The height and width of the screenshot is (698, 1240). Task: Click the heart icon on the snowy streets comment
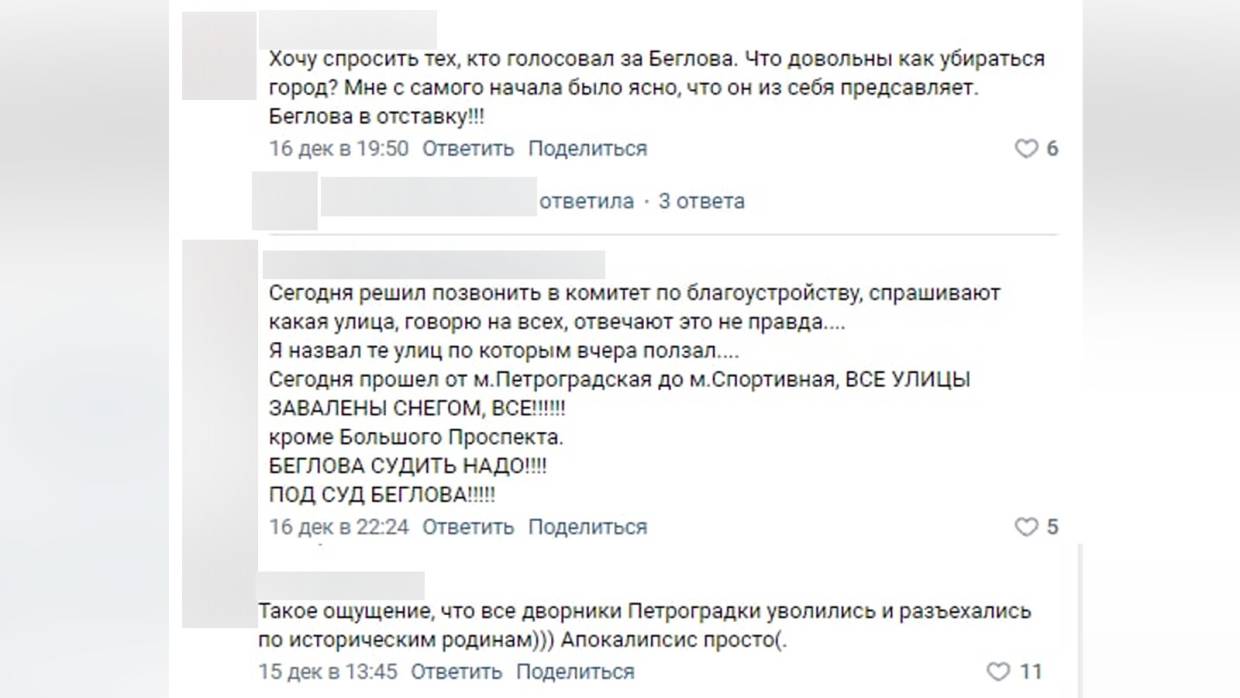coord(1025,526)
